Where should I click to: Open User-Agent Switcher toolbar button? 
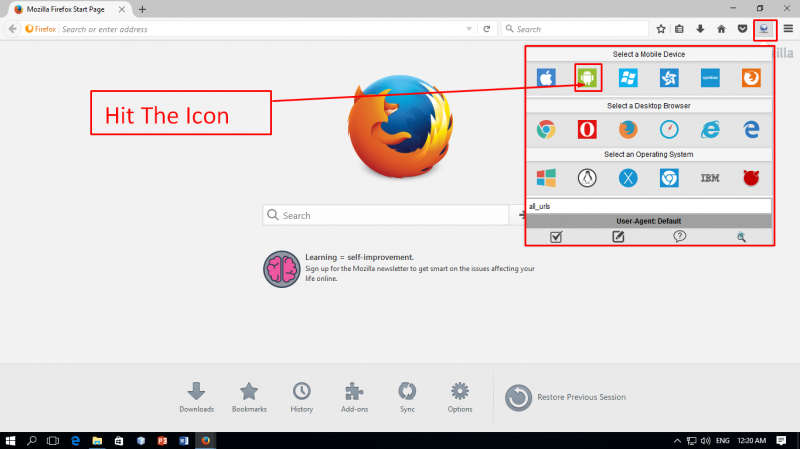click(764, 29)
